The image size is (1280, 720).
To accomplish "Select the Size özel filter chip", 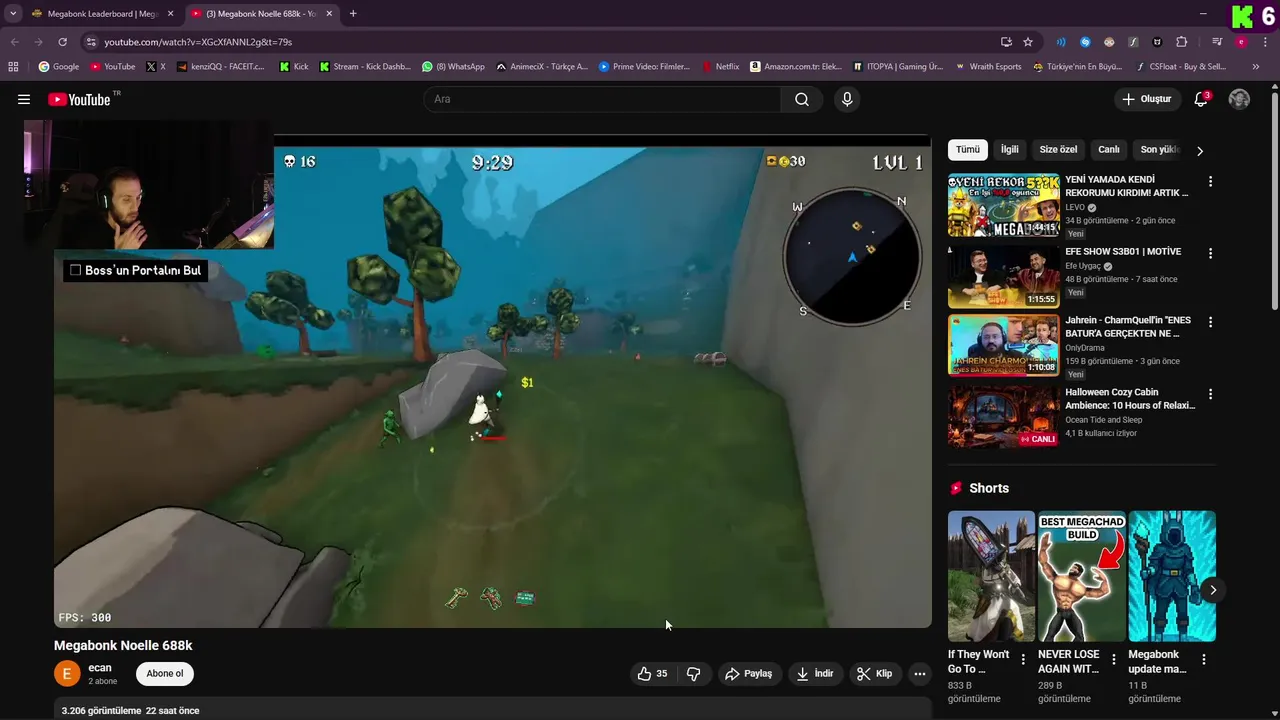I will click(x=1058, y=150).
